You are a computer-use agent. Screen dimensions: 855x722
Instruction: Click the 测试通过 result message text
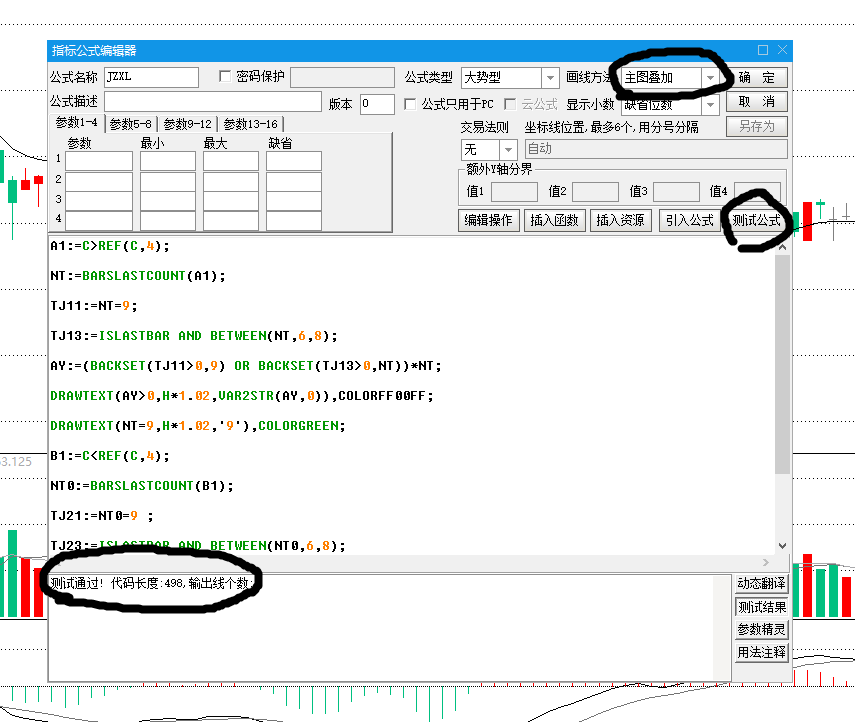[x=152, y=583]
